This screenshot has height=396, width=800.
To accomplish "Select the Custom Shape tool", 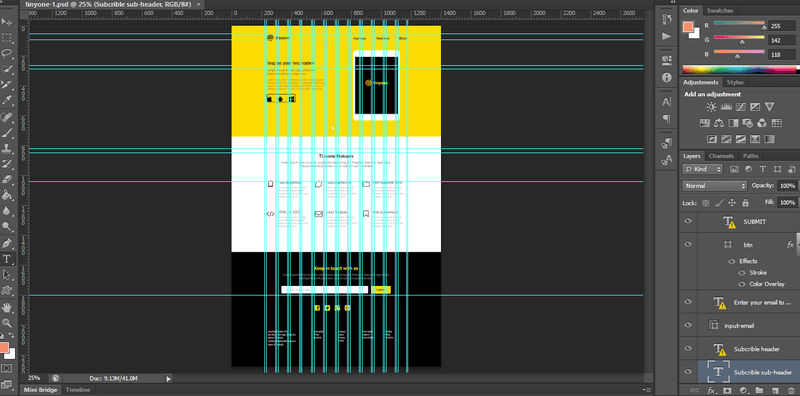I will (7, 290).
